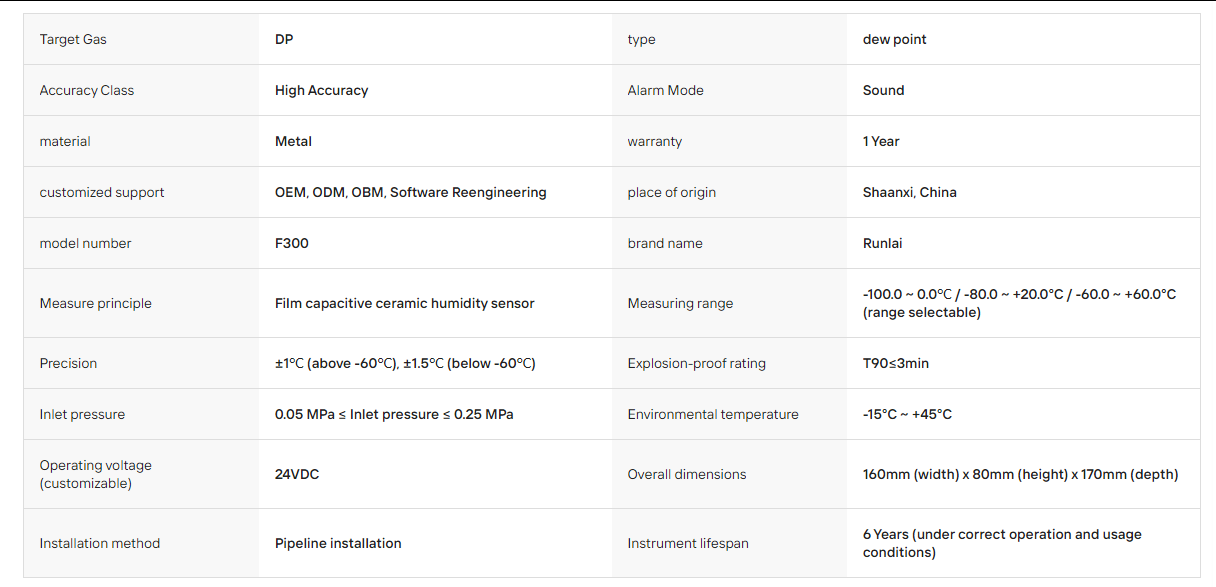Click the 'customized support' label
The width and height of the screenshot is (1216, 587).
(x=102, y=192)
